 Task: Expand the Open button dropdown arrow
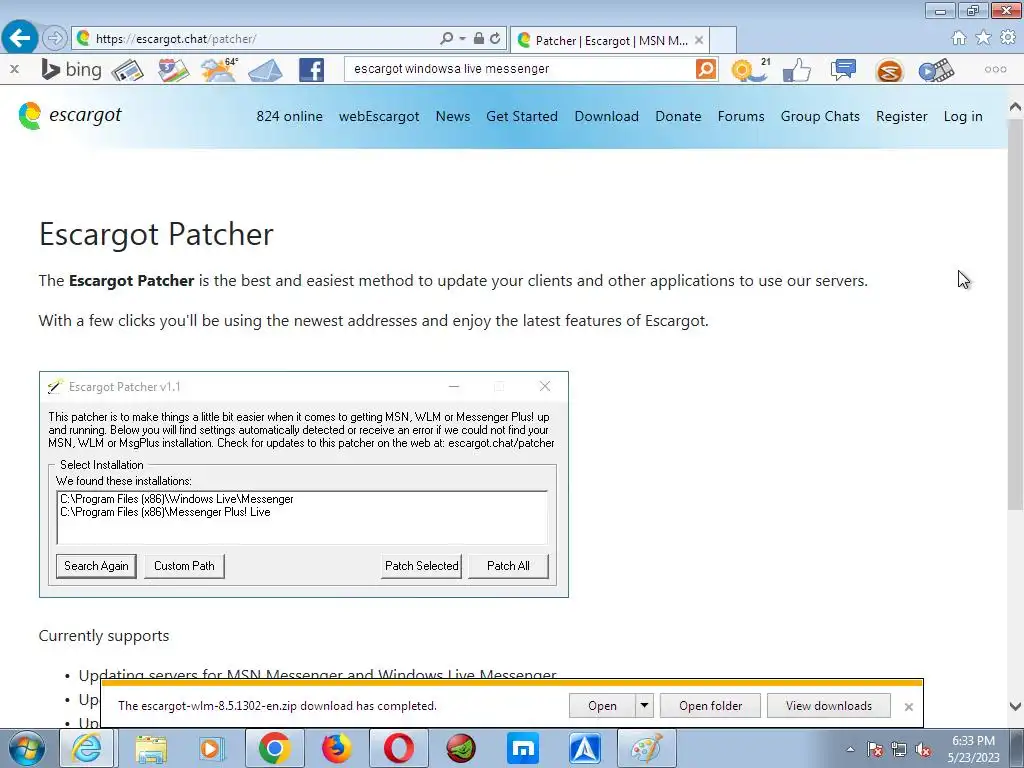(645, 705)
